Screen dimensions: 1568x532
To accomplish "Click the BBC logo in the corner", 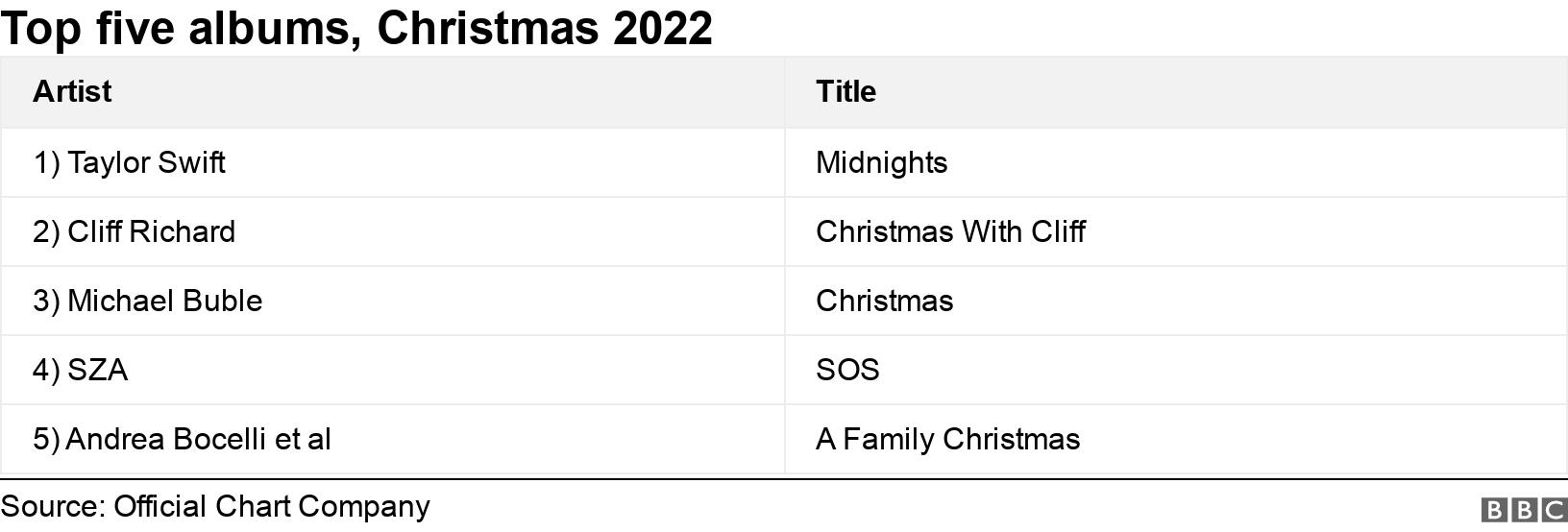I will pos(1523,510).
